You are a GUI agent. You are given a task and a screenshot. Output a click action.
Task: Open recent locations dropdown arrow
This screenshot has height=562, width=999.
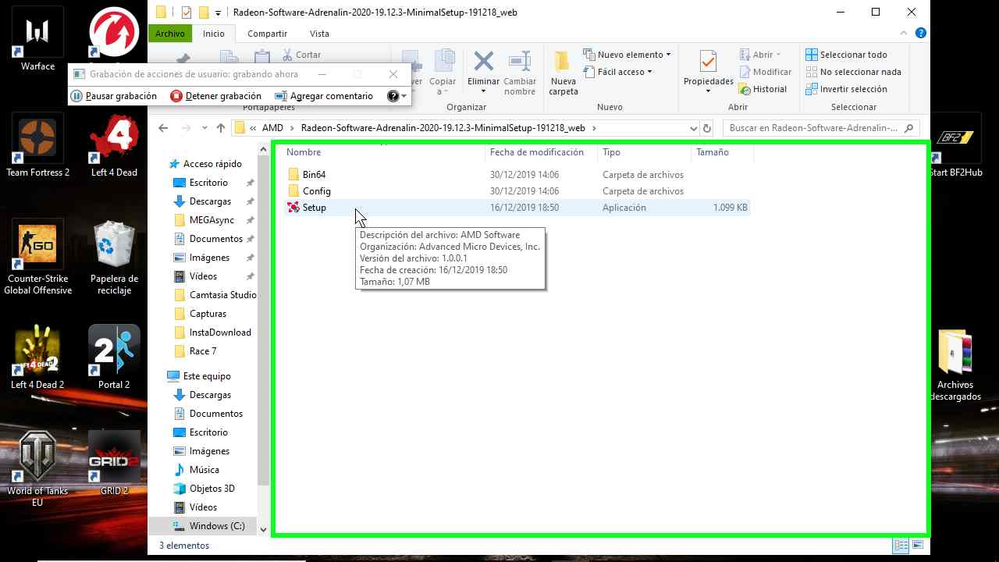pos(205,128)
